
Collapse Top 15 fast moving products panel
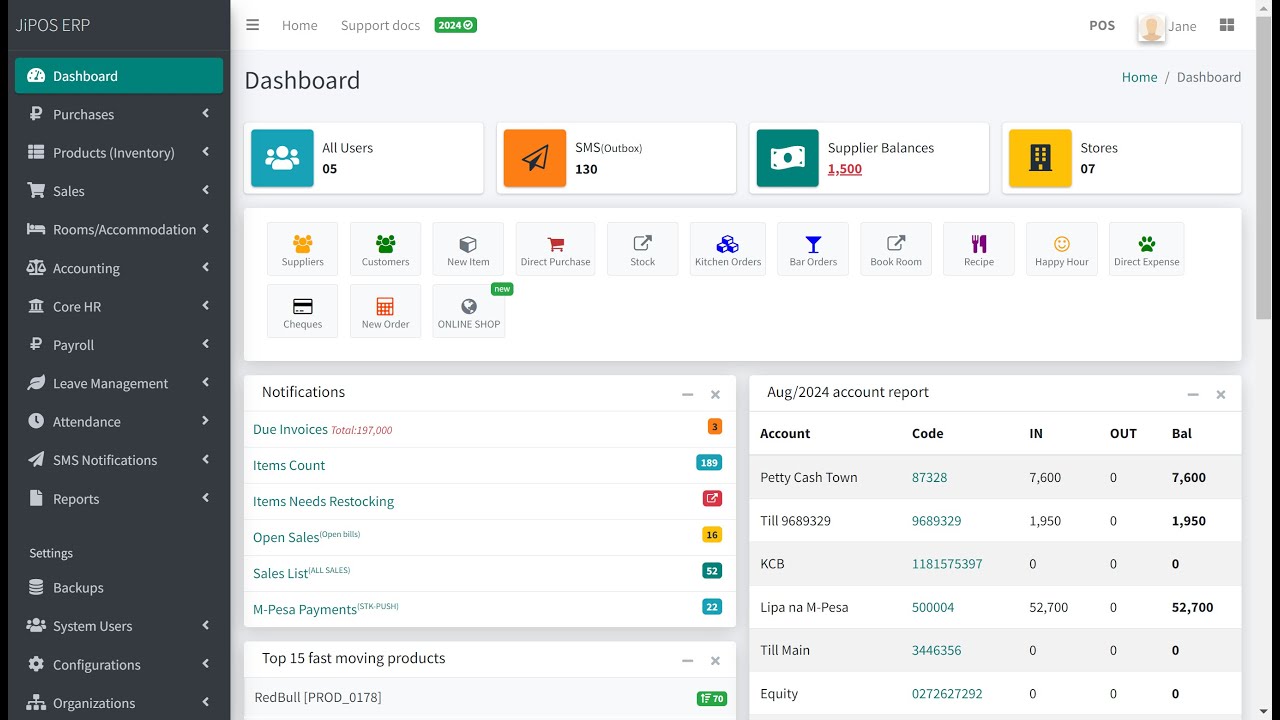(688, 661)
